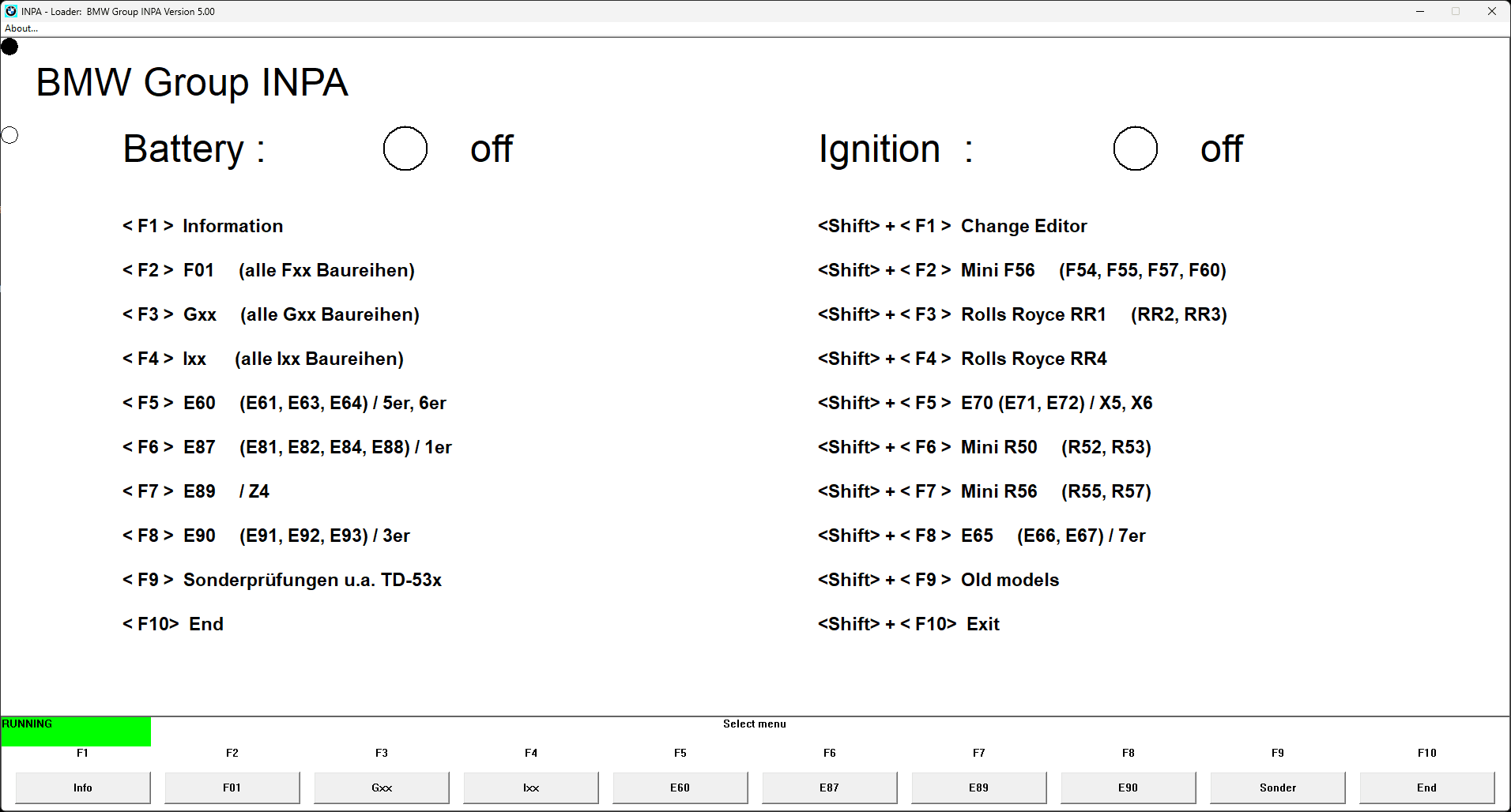
Task: Click the filled black dot at top left
Action: click(9, 47)
